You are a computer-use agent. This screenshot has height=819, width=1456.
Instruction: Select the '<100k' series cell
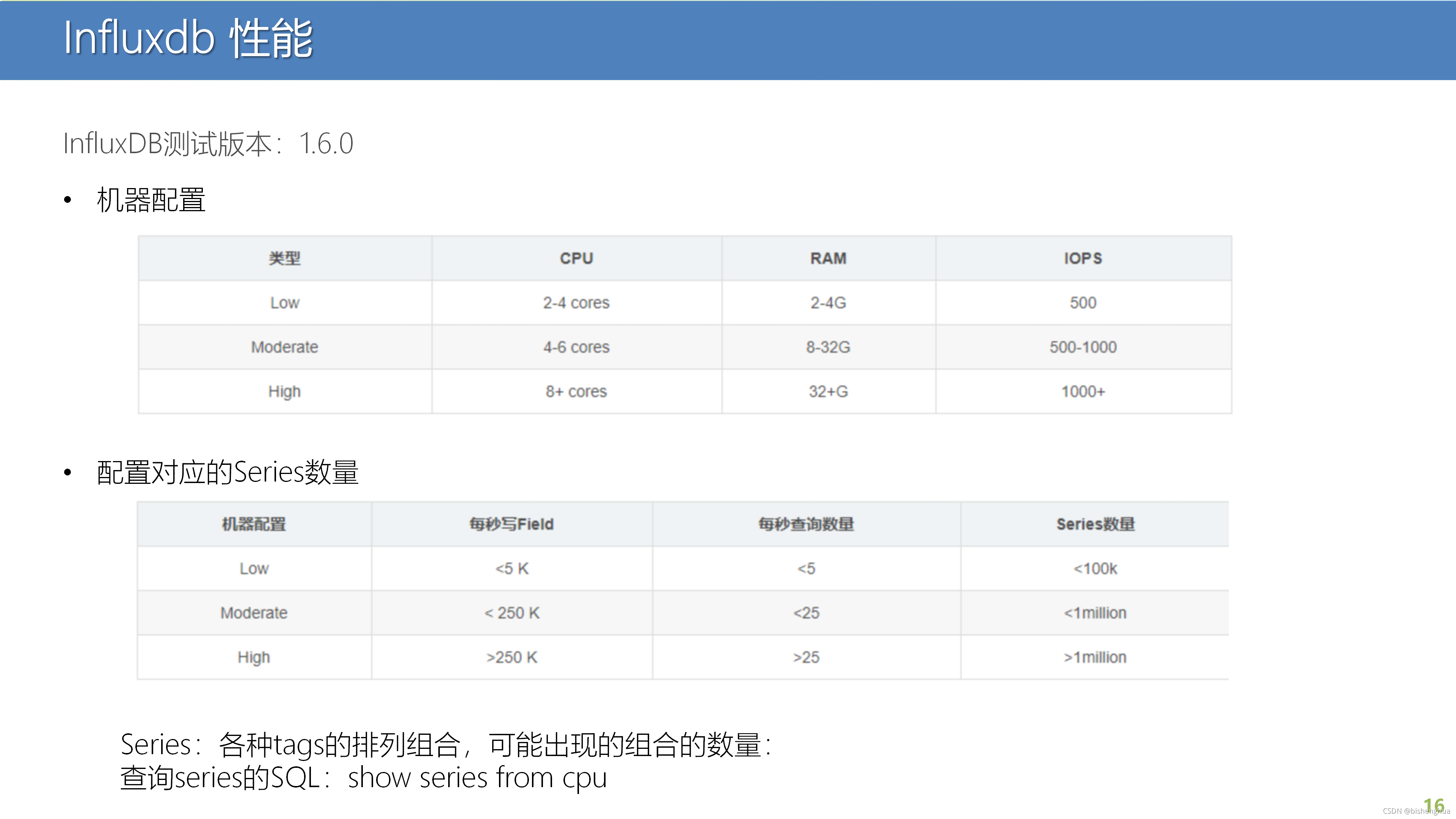1095,569
